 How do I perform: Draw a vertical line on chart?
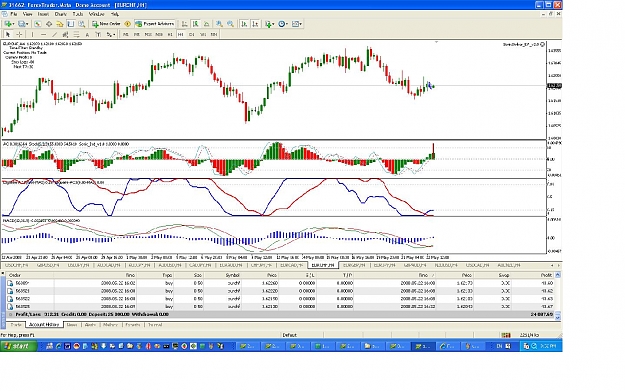32,34
